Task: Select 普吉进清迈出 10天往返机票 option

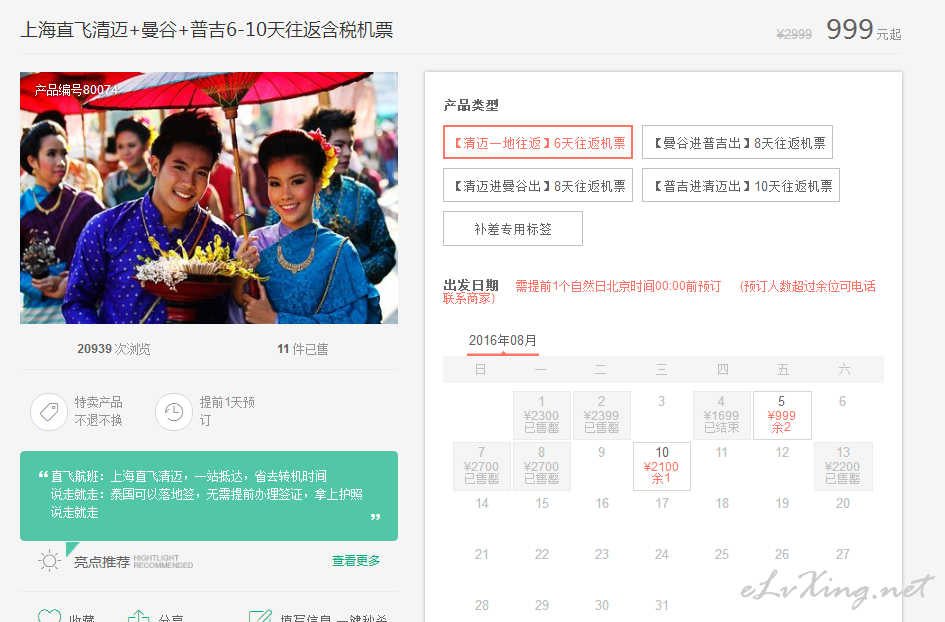Action: [x=741, y=185]
